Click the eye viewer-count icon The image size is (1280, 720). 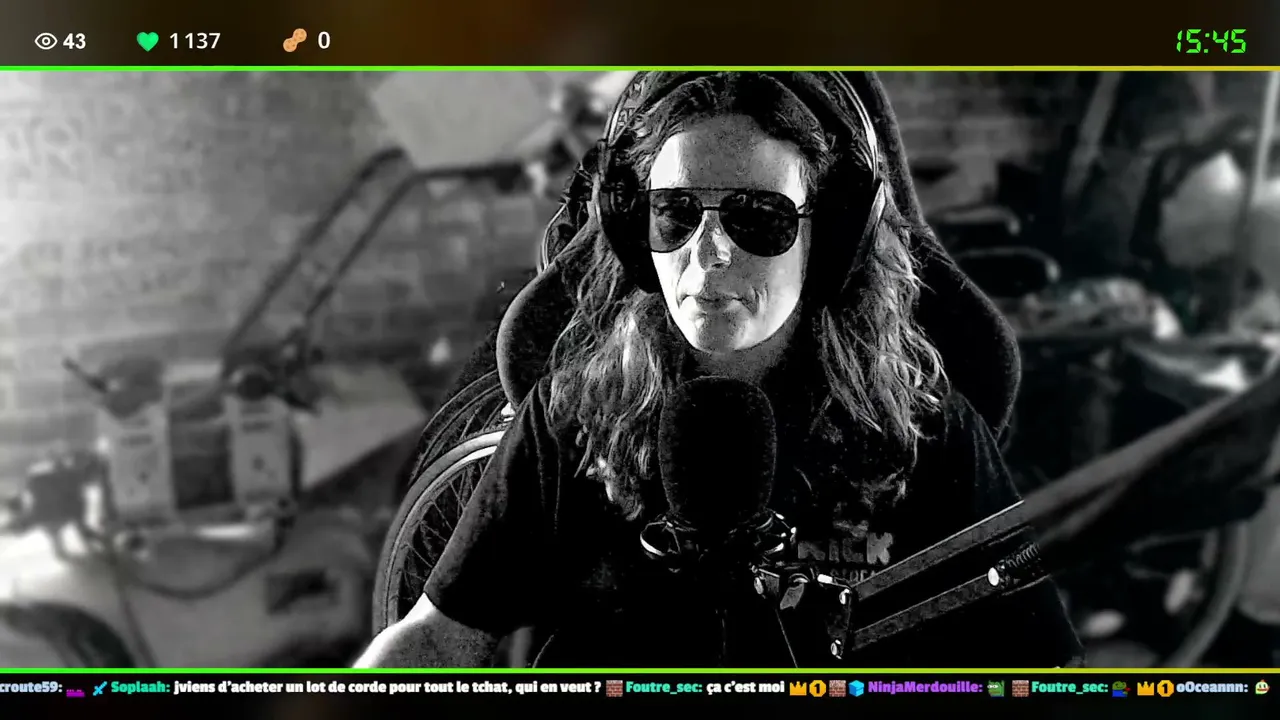[x=46, y=41]
